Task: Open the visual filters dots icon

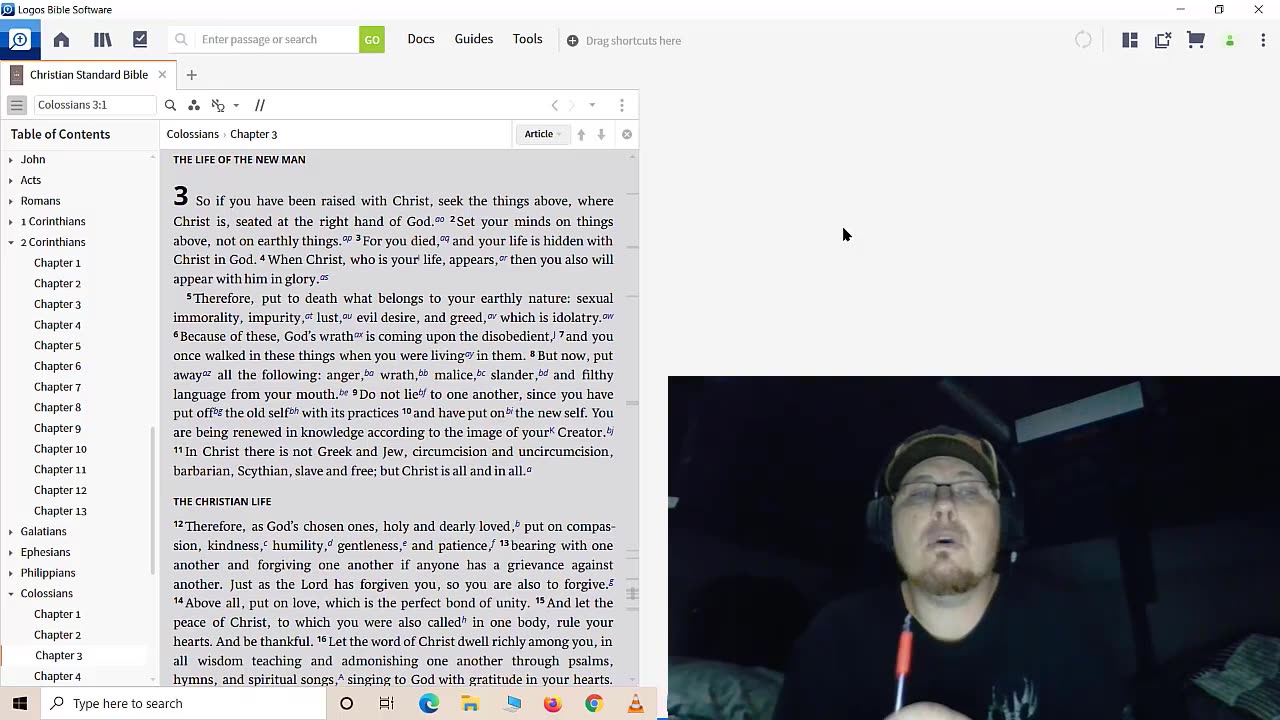Action: click(194, 105)
